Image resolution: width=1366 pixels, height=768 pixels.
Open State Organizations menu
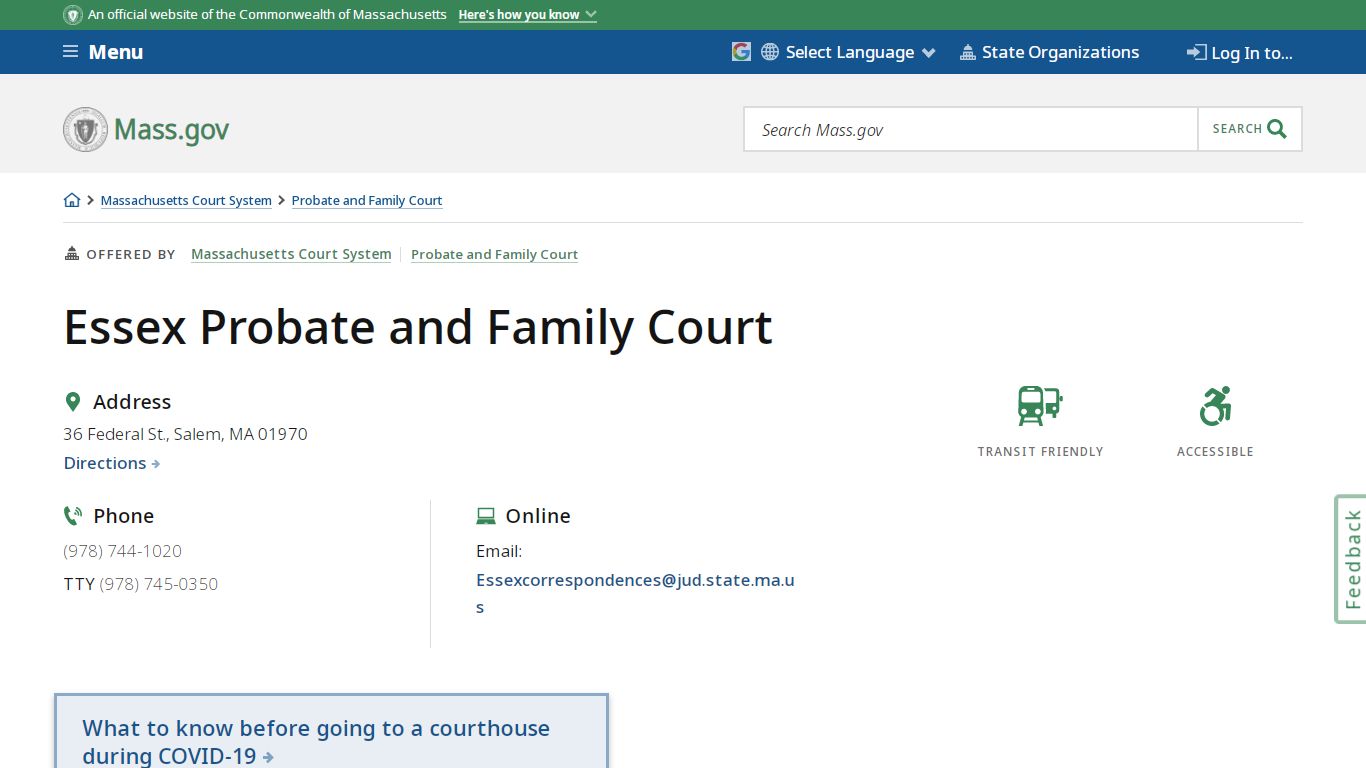[1049, 52]
